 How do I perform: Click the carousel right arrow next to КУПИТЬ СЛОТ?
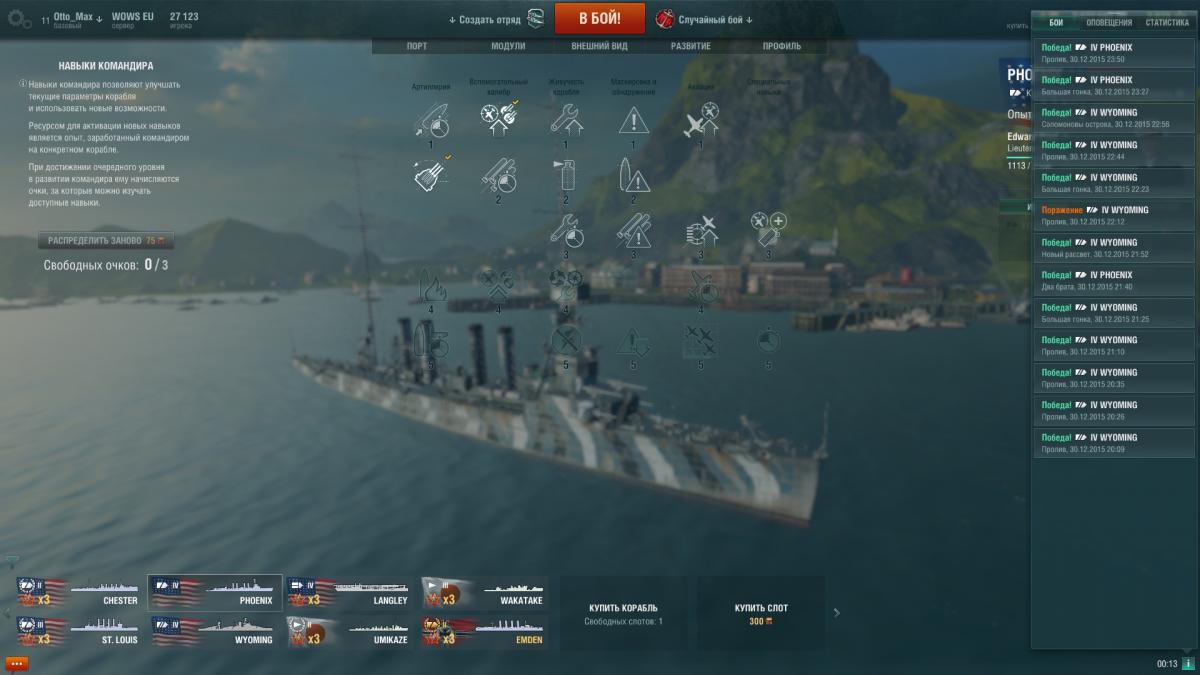pos(837,613)
